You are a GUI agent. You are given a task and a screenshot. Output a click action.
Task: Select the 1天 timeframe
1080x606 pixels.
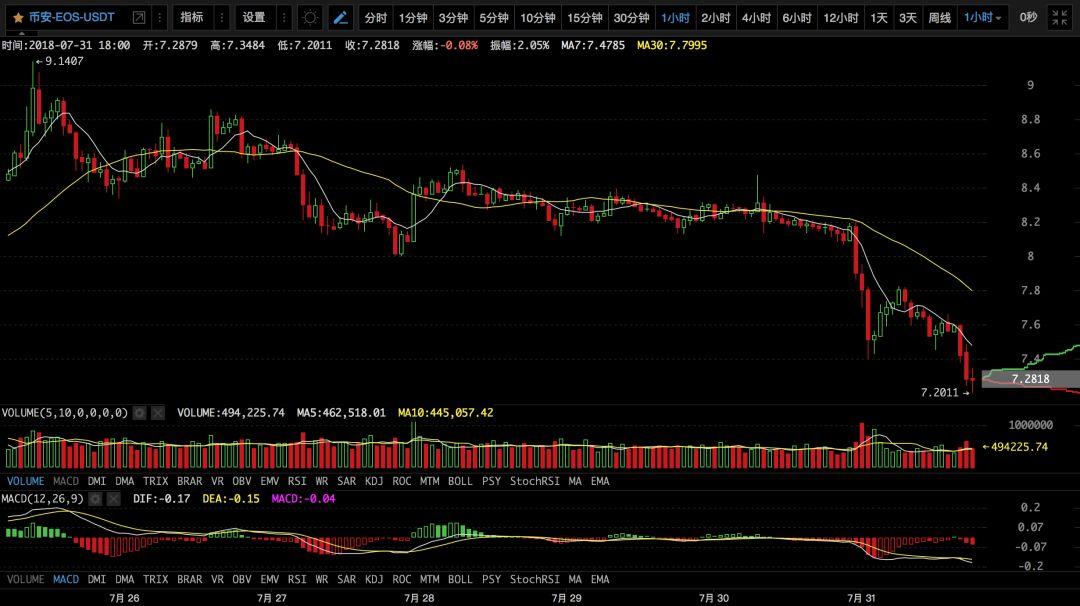pyautogui.click(x=879, y=18)
